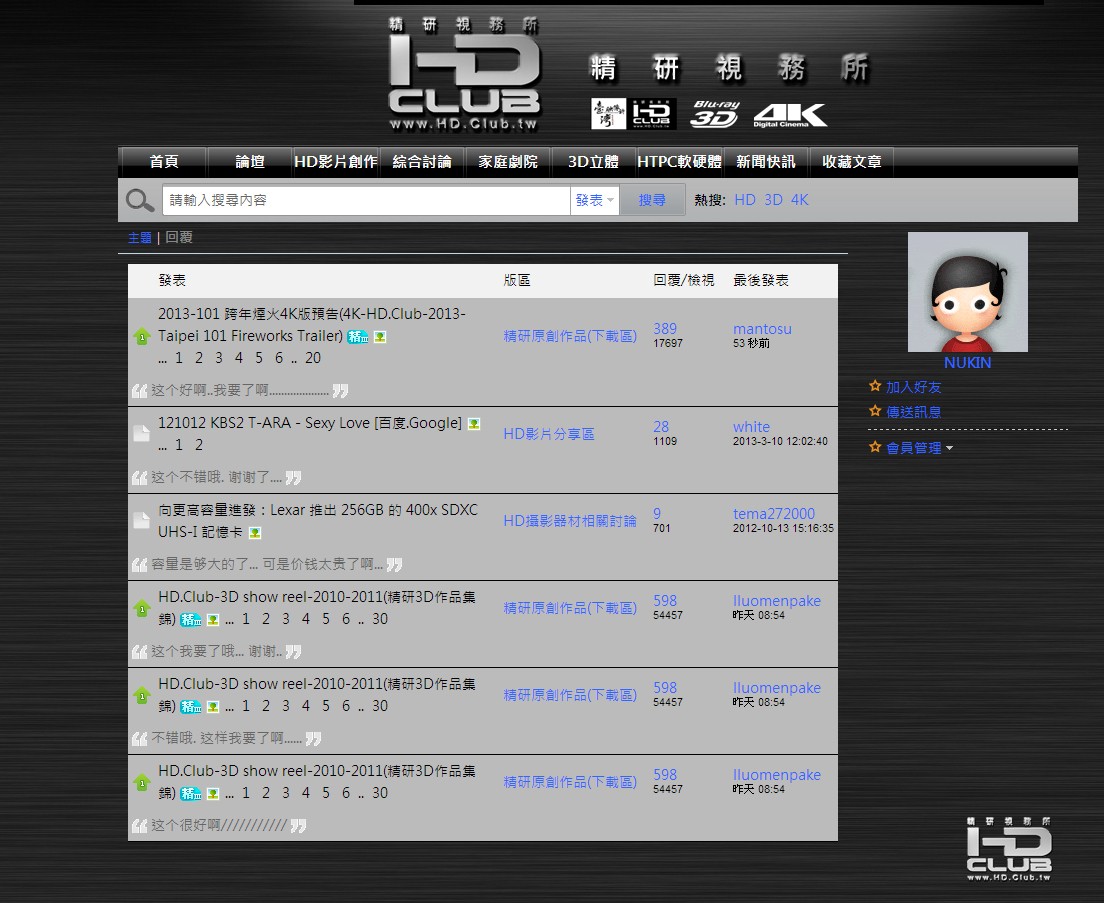Click image icon after Lexar UHS-I title

[x=255, y=533]
